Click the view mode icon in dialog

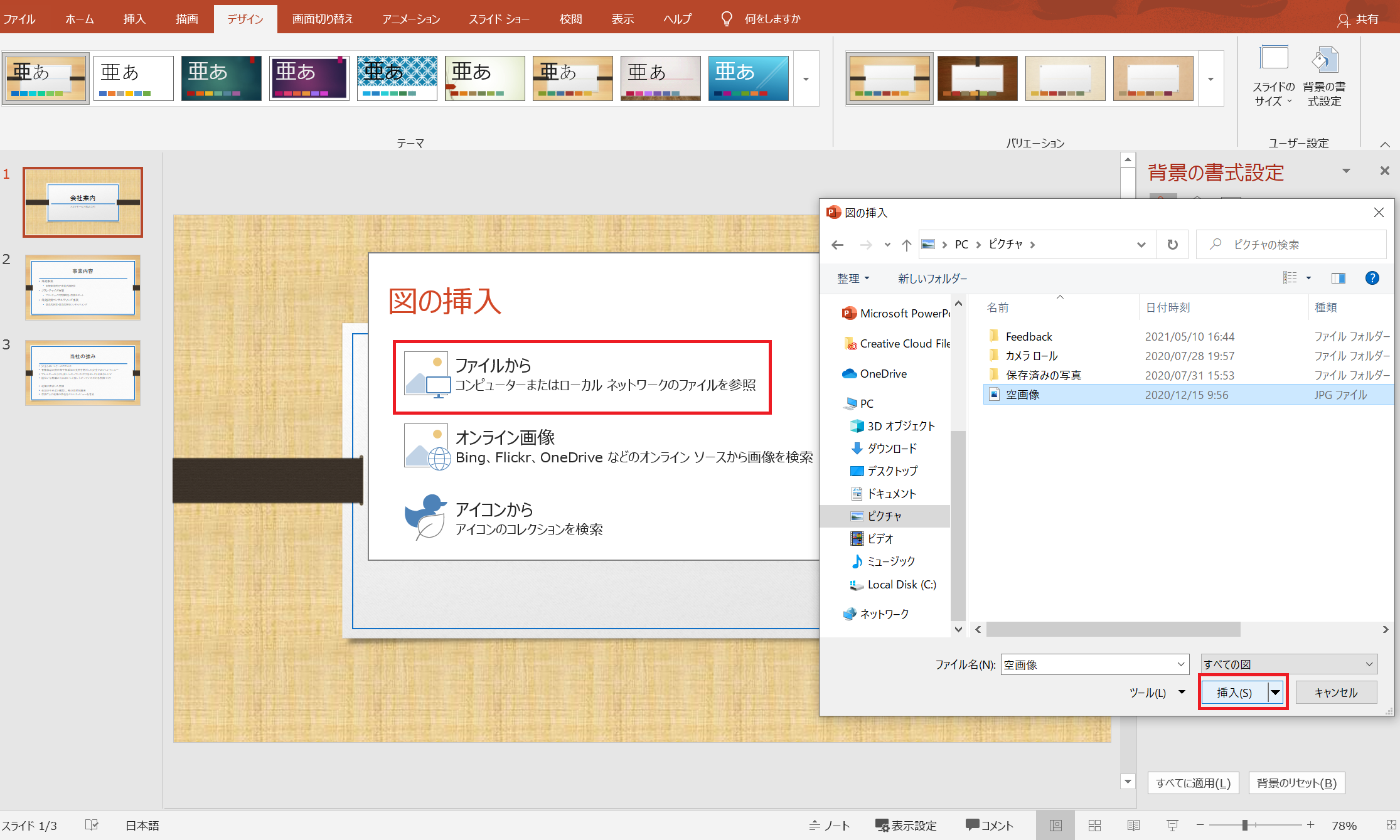click(x=1290, y=278)
